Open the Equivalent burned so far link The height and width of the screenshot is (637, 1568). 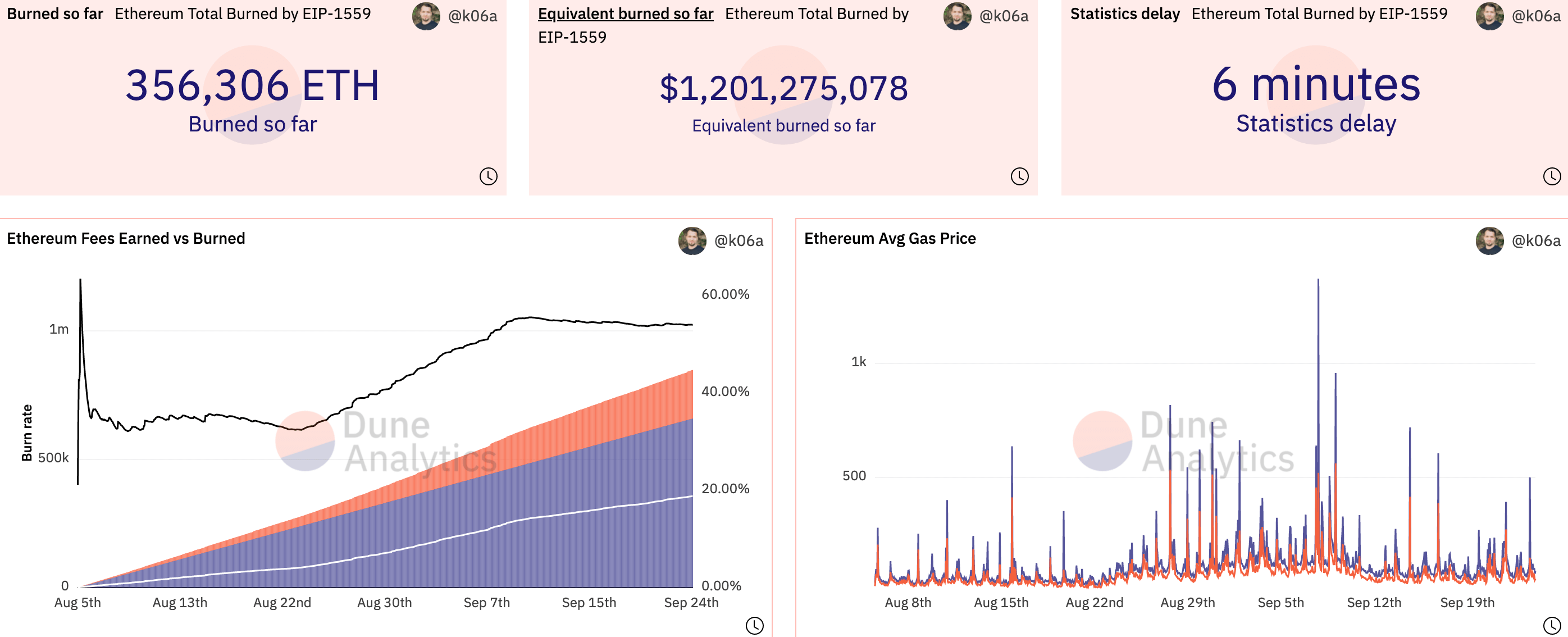tap(625, 14)
